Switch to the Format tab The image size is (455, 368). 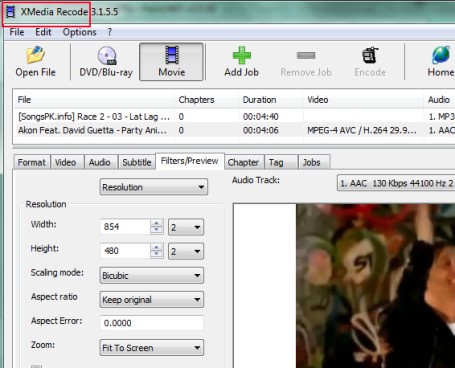[x=31, y=162]
